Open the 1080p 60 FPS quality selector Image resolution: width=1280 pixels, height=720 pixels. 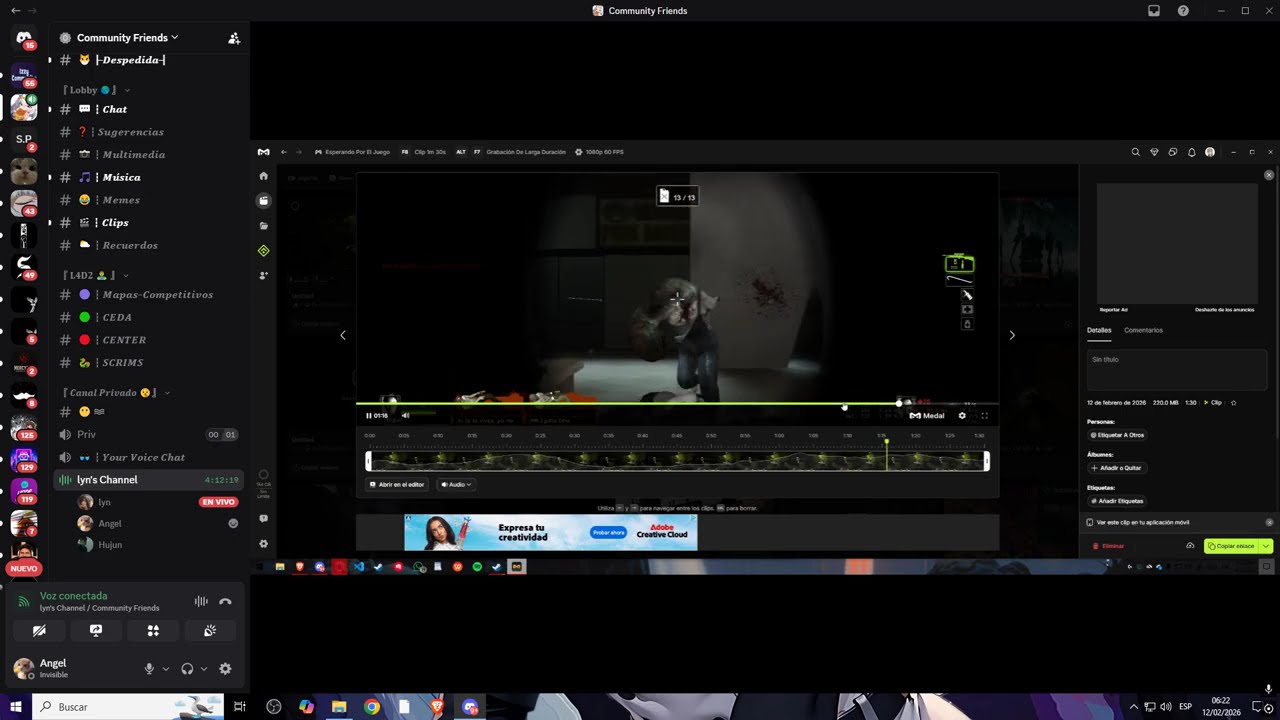[601, 152]
